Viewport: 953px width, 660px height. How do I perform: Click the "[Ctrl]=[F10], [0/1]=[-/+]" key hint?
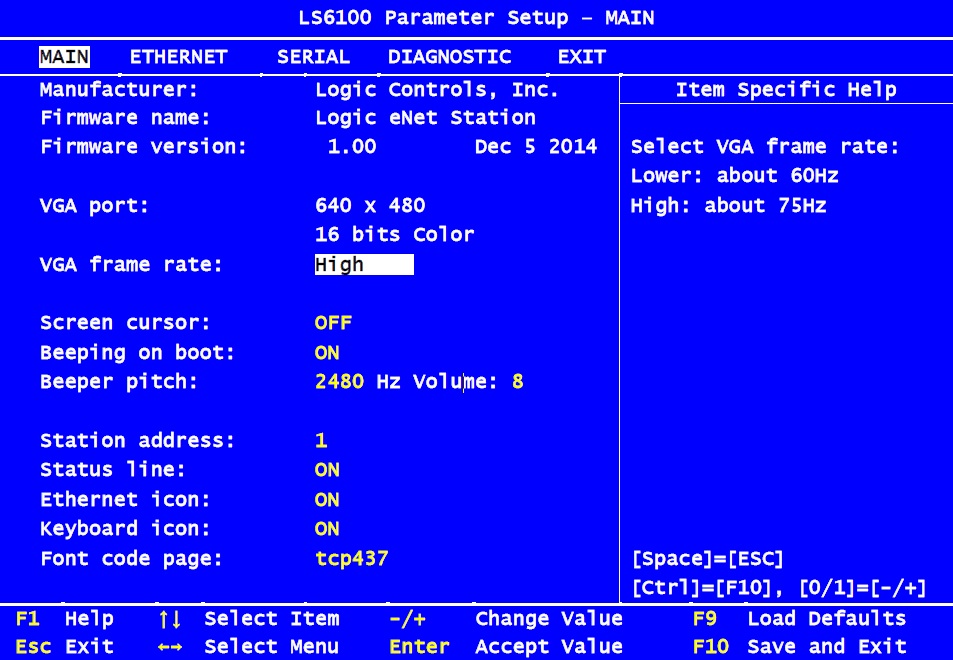(779, 588)
